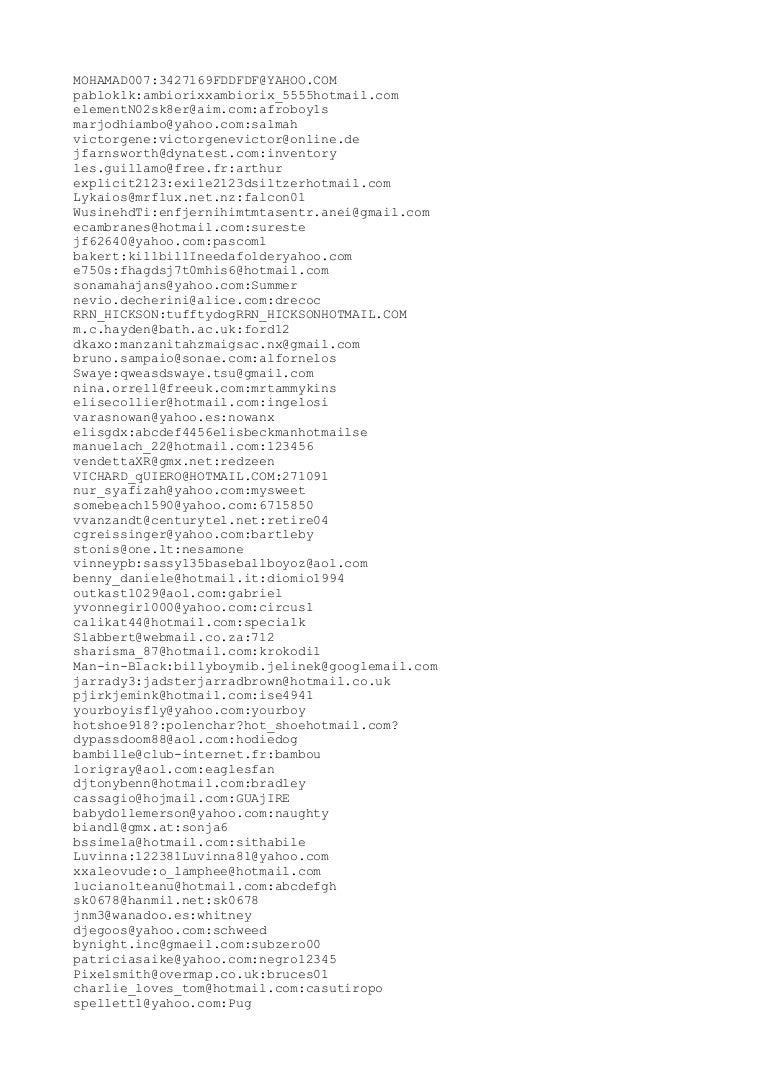This screenshot has height=1087, width=768.
Task: Select the text line ending in free.fr entry
Action: click(177, 168)
